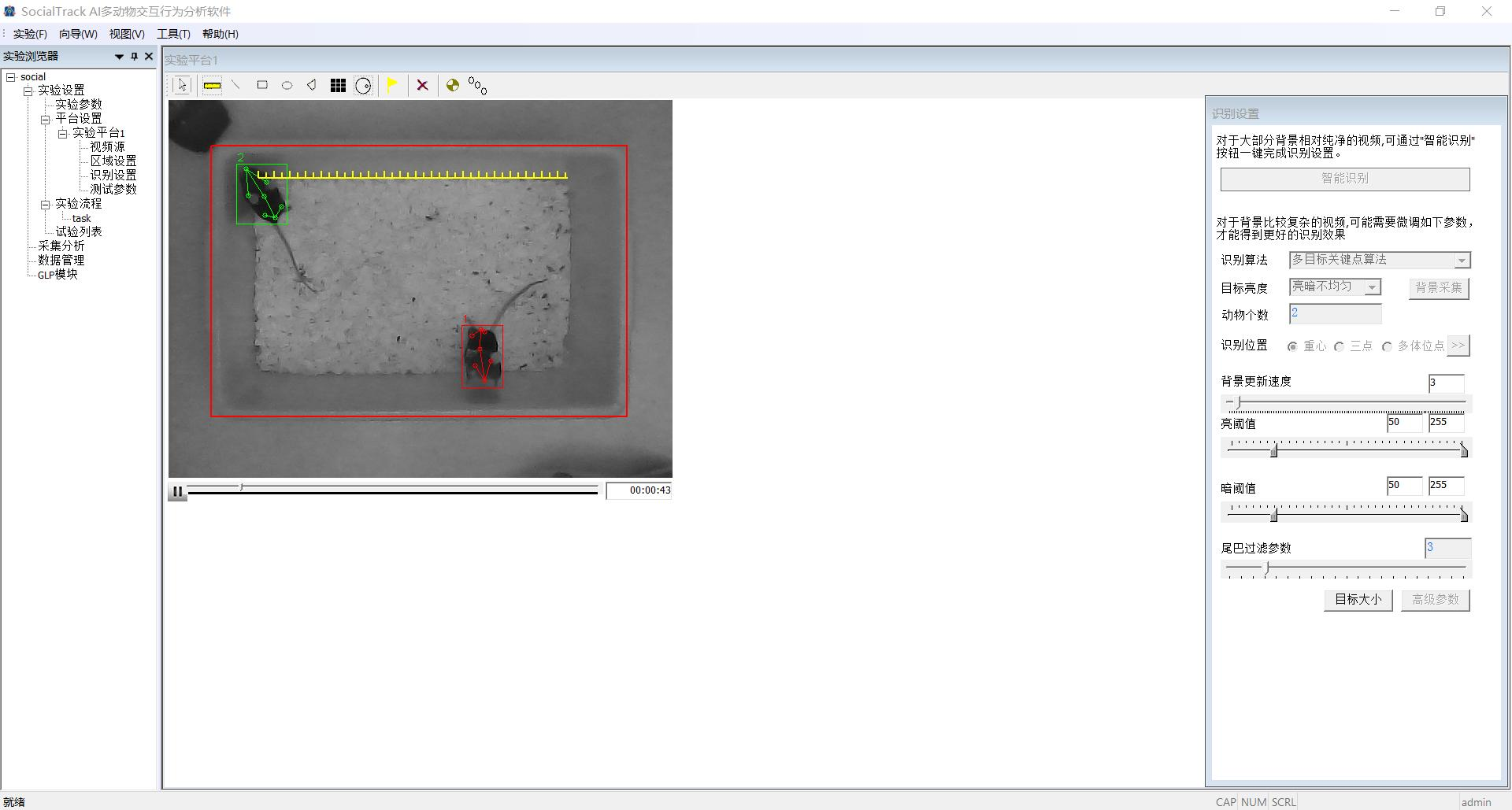
Task: Click the 00:00:43 time display
Action: tap(639, 490)
